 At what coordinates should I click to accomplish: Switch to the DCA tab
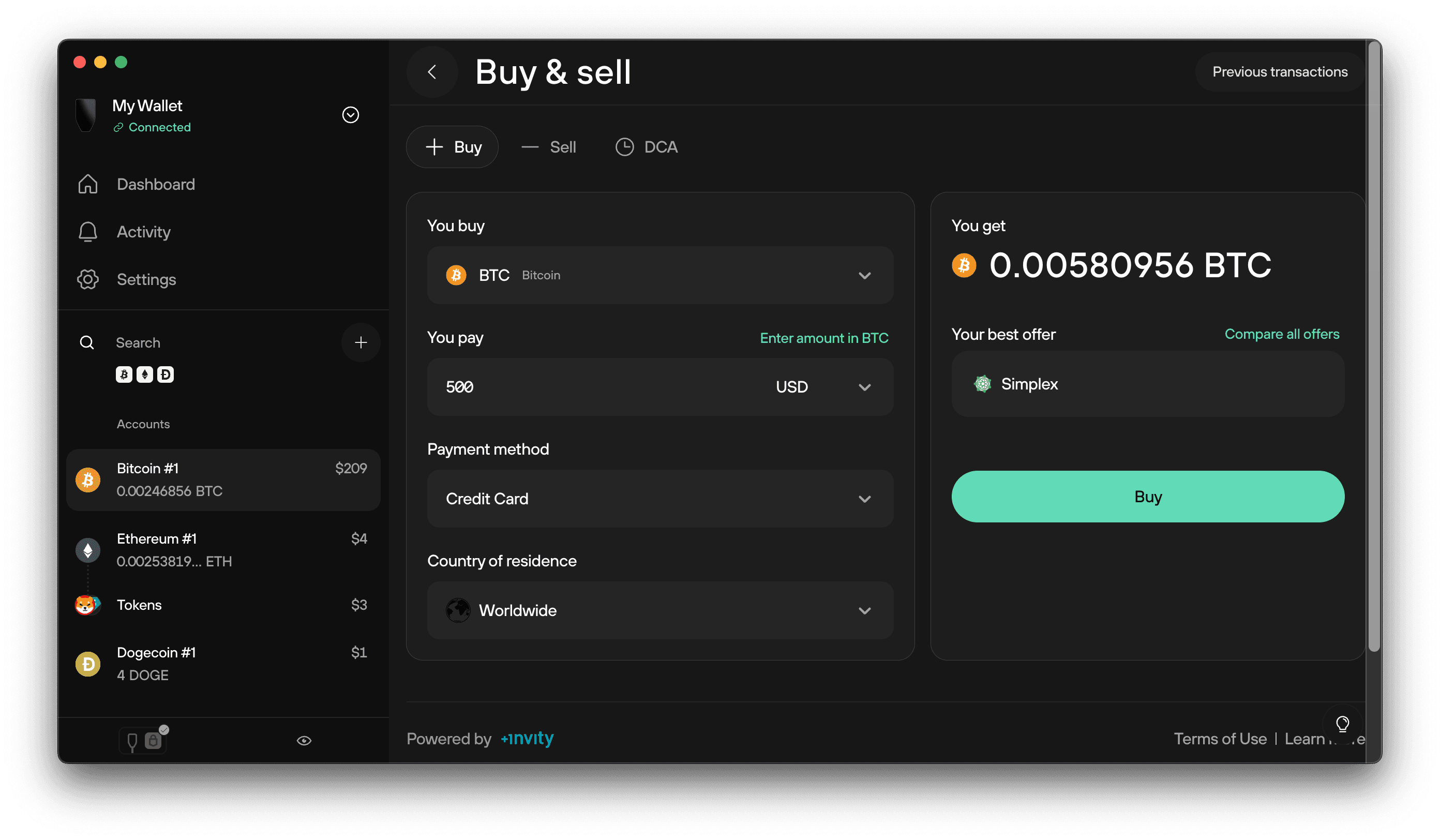(x=646, y=147)
